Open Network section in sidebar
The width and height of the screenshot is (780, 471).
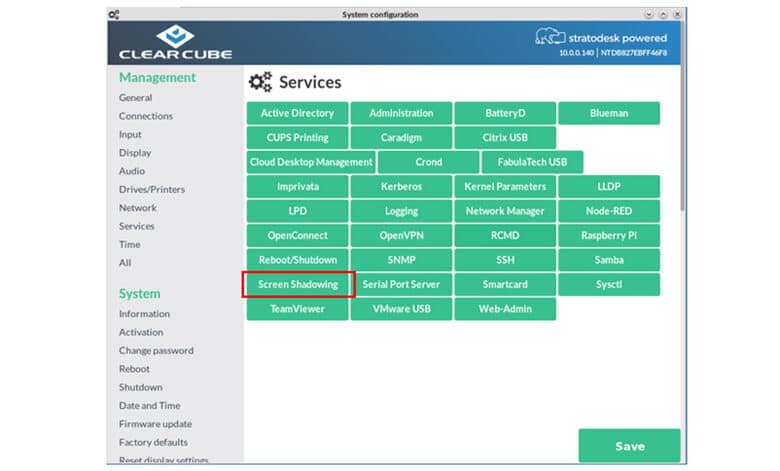pyautogui.click(x=138, y=207)
